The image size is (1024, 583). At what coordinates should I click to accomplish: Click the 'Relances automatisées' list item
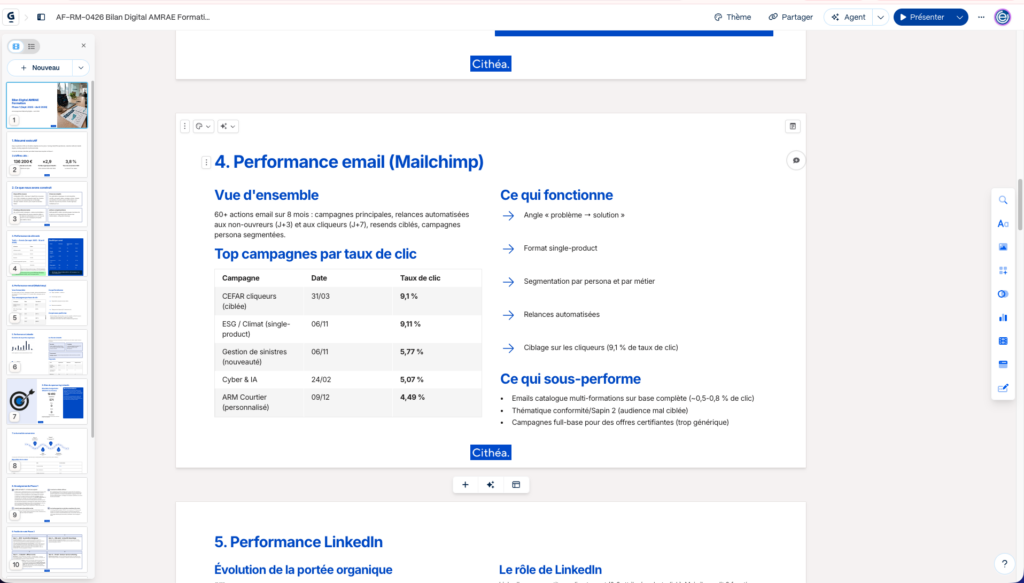[x=561, y=315]
